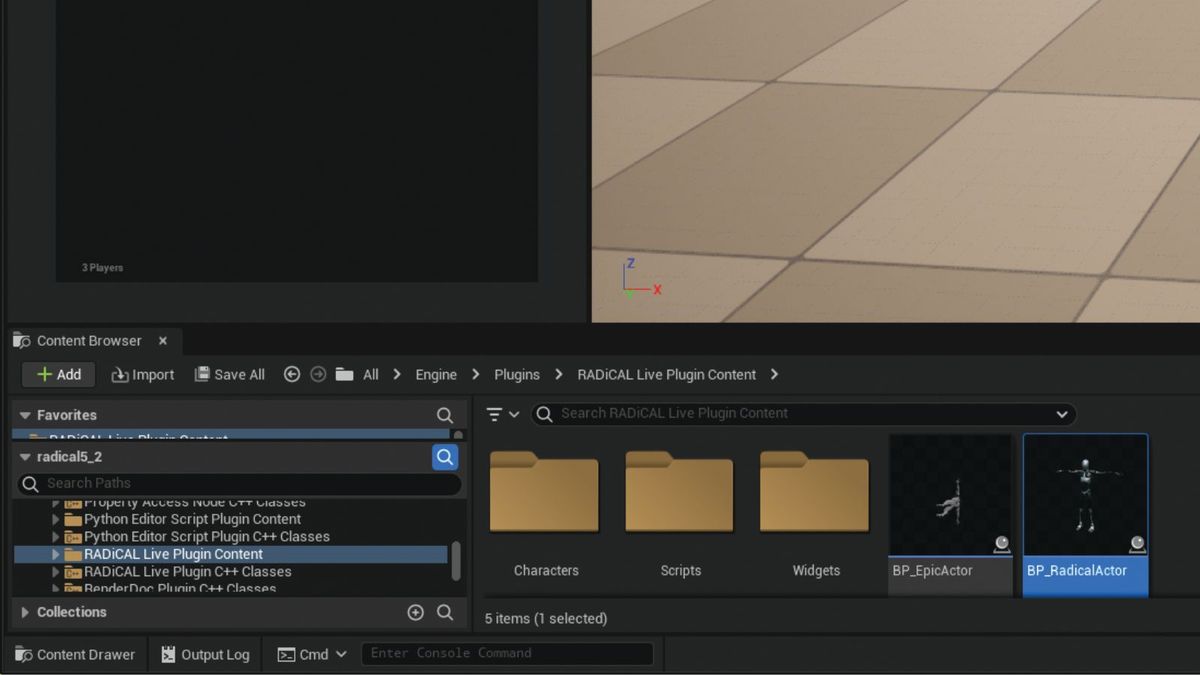Click Plugins in the breadcrumb path
Viewport: 1200px width, 675px height.
(x=516, y=374)
